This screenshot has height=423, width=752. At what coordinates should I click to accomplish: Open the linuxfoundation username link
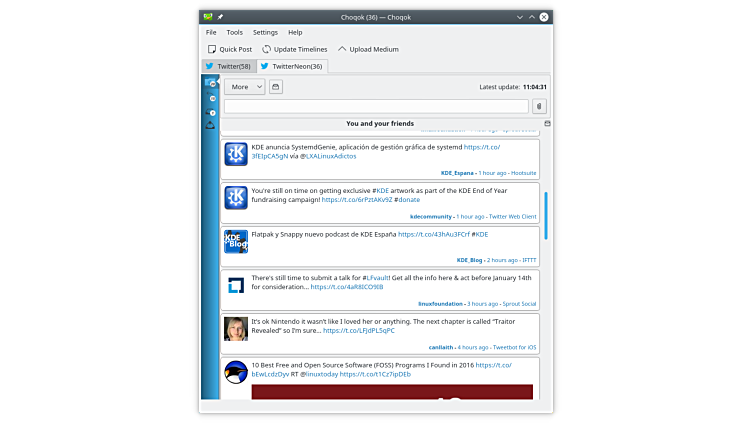click(x=441, y=303)
